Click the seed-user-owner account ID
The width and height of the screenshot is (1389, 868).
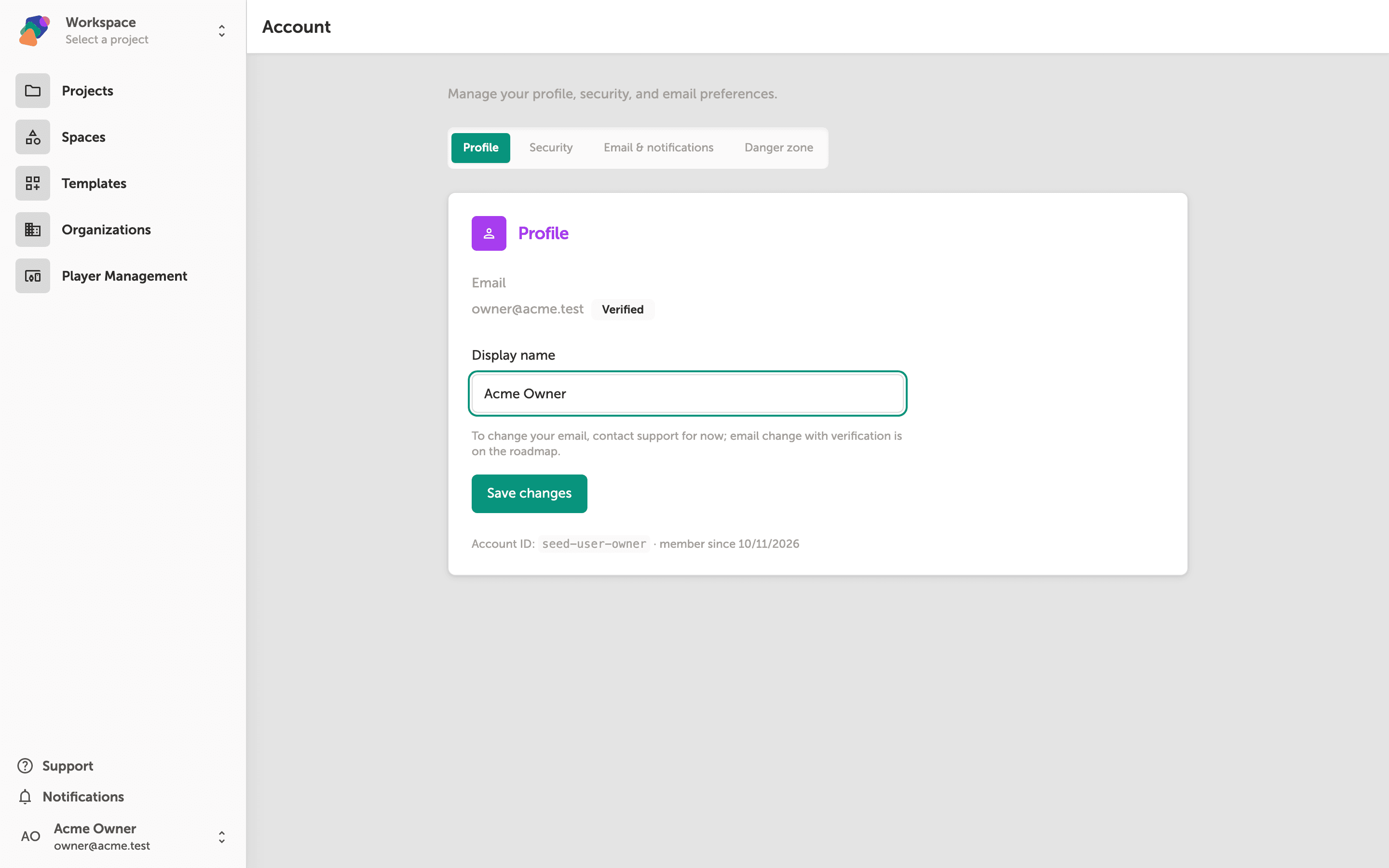point(594,543)
